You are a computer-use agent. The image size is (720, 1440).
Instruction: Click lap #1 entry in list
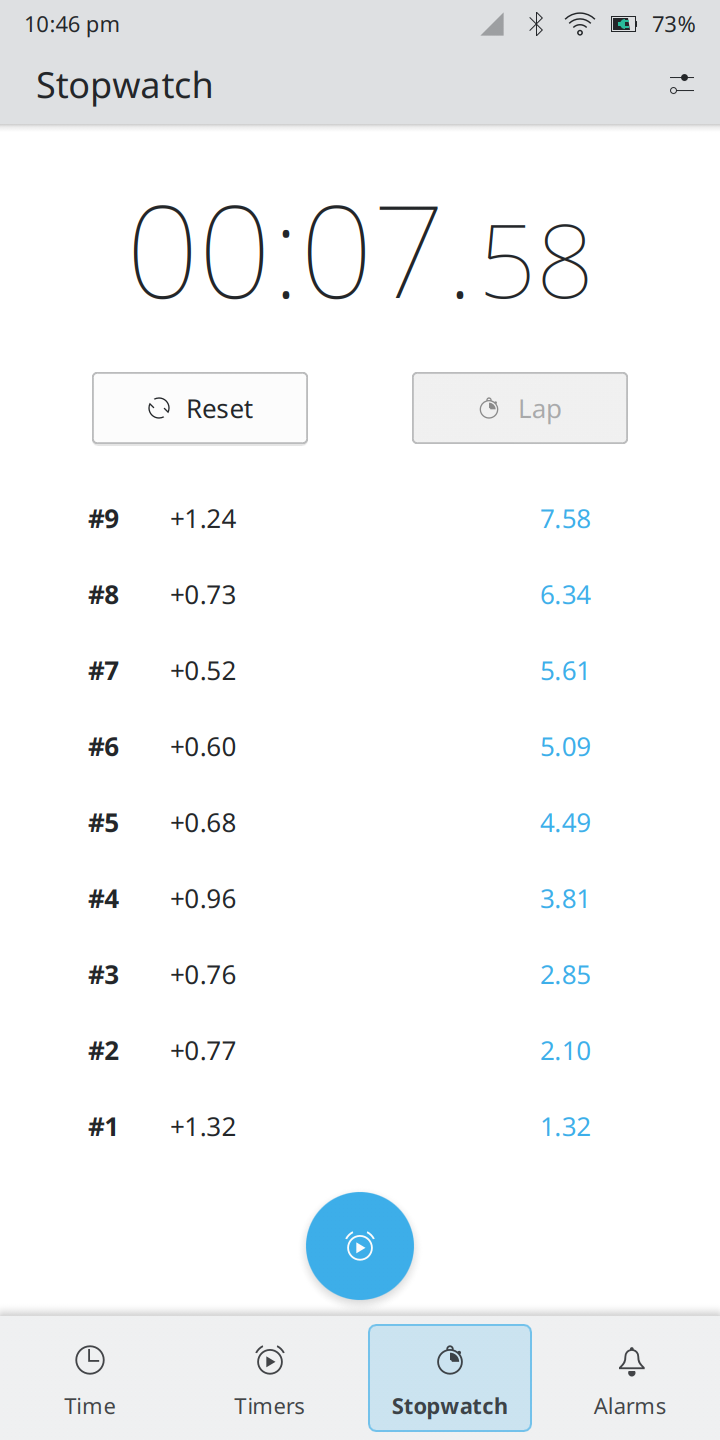(103, 1127)
